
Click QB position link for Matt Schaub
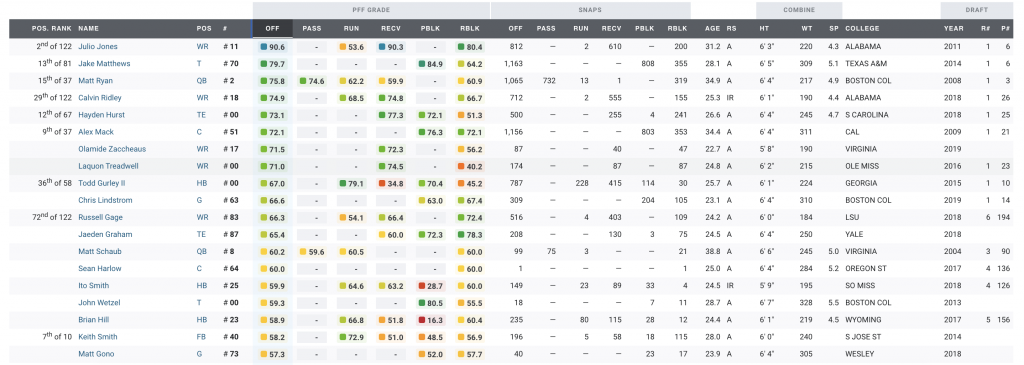pyautogui.click(x=202, y=251)
